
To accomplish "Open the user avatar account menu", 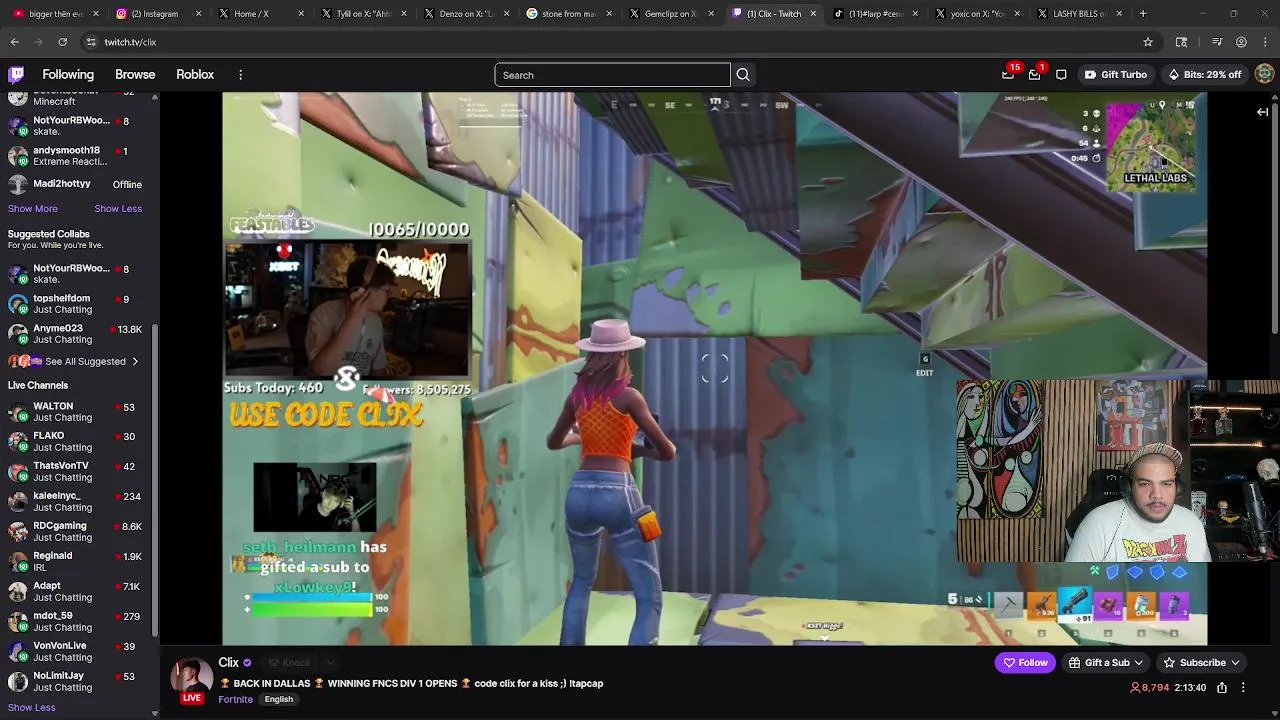I will click(1265, 75).
